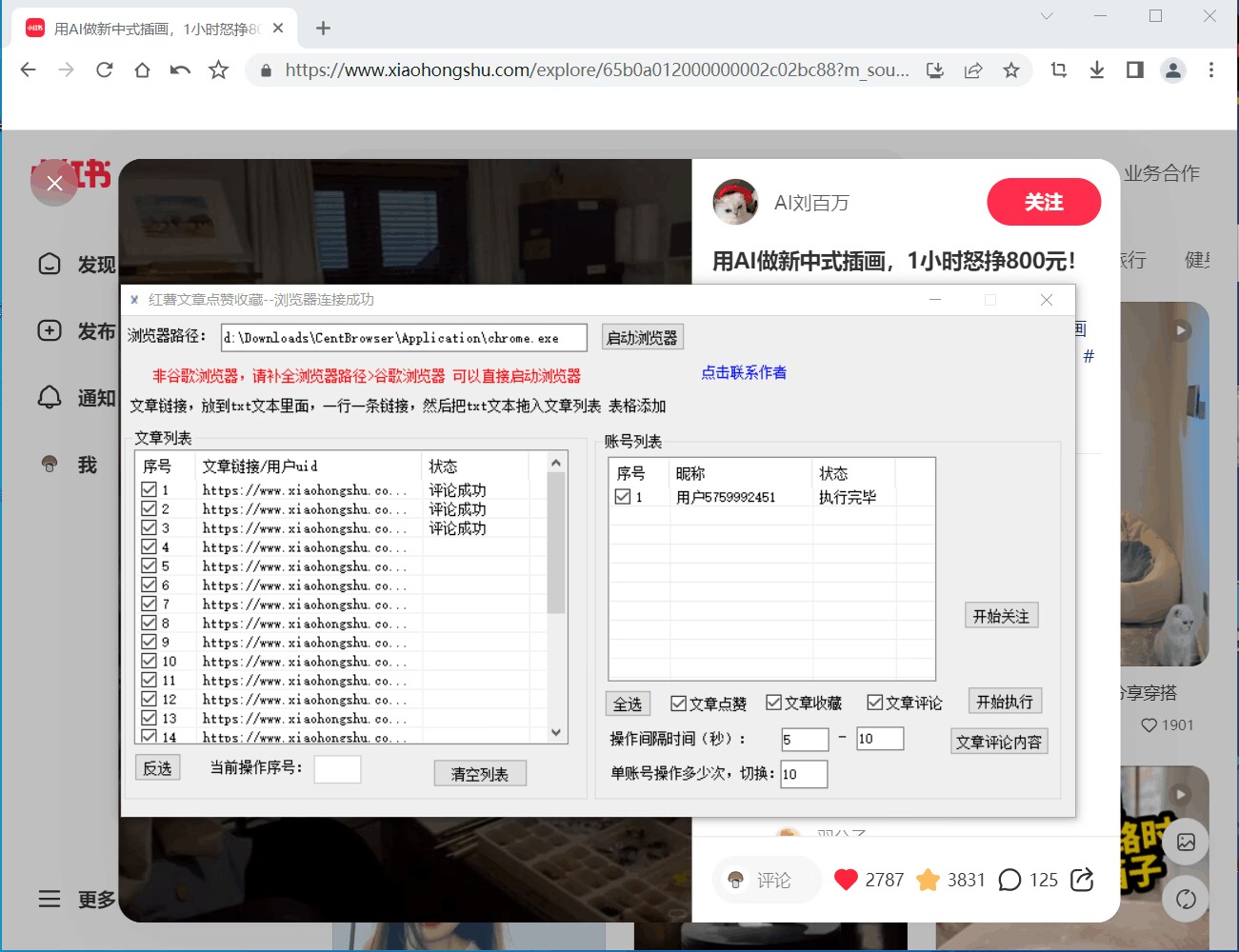Uncheck the 文章收藏 checkbox
1239x952 pixels.
click(774, 703)
